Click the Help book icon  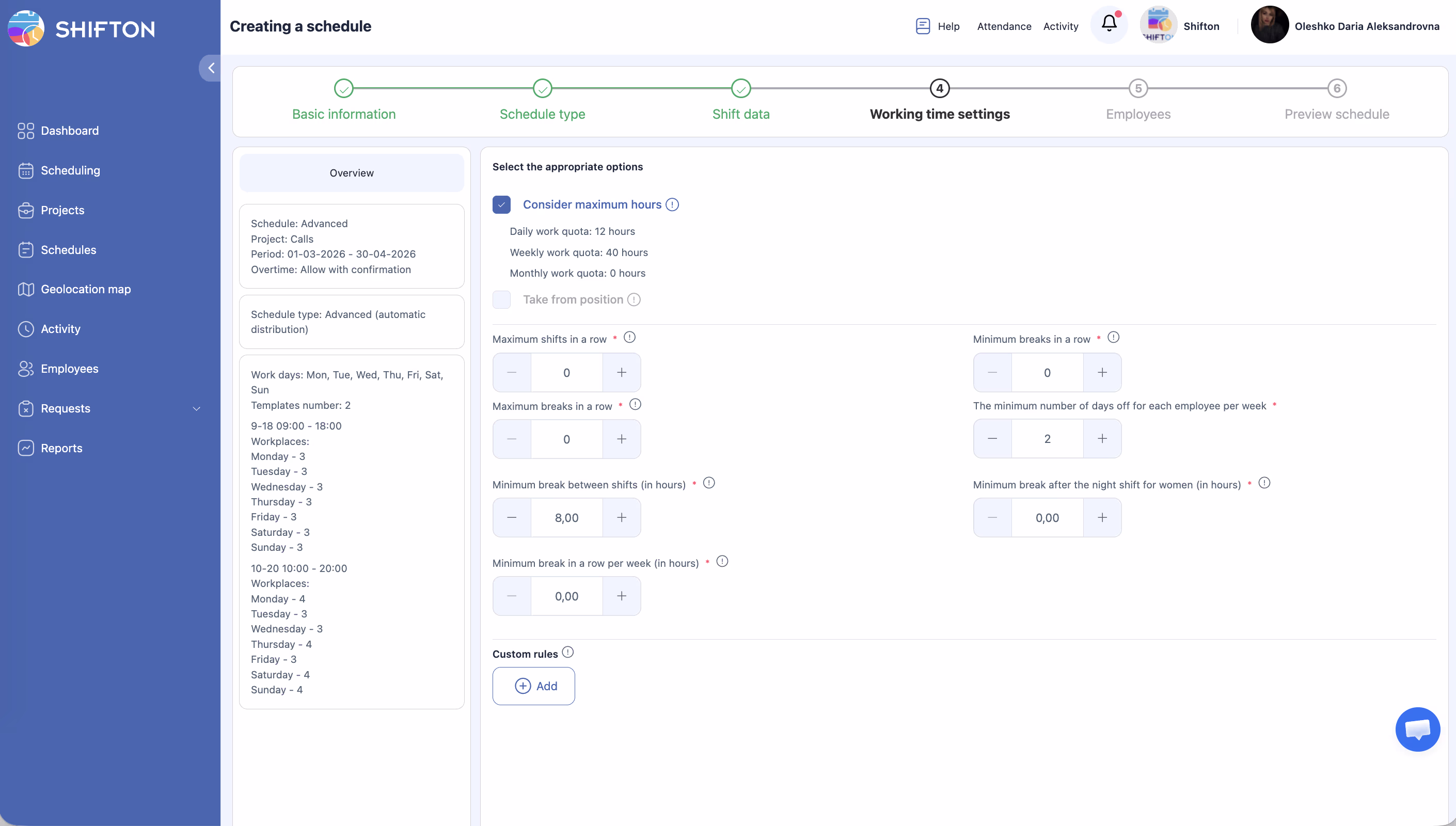(922, 26)
